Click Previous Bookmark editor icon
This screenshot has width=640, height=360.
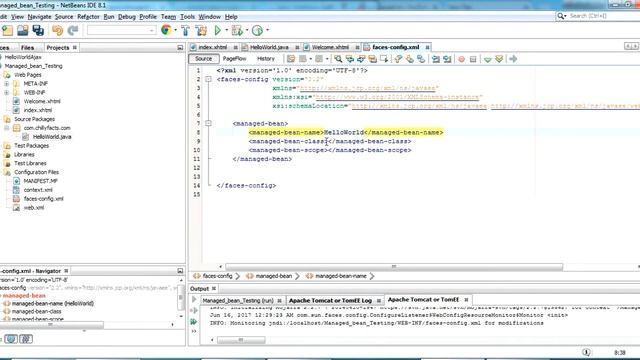(x=398, y=59)
